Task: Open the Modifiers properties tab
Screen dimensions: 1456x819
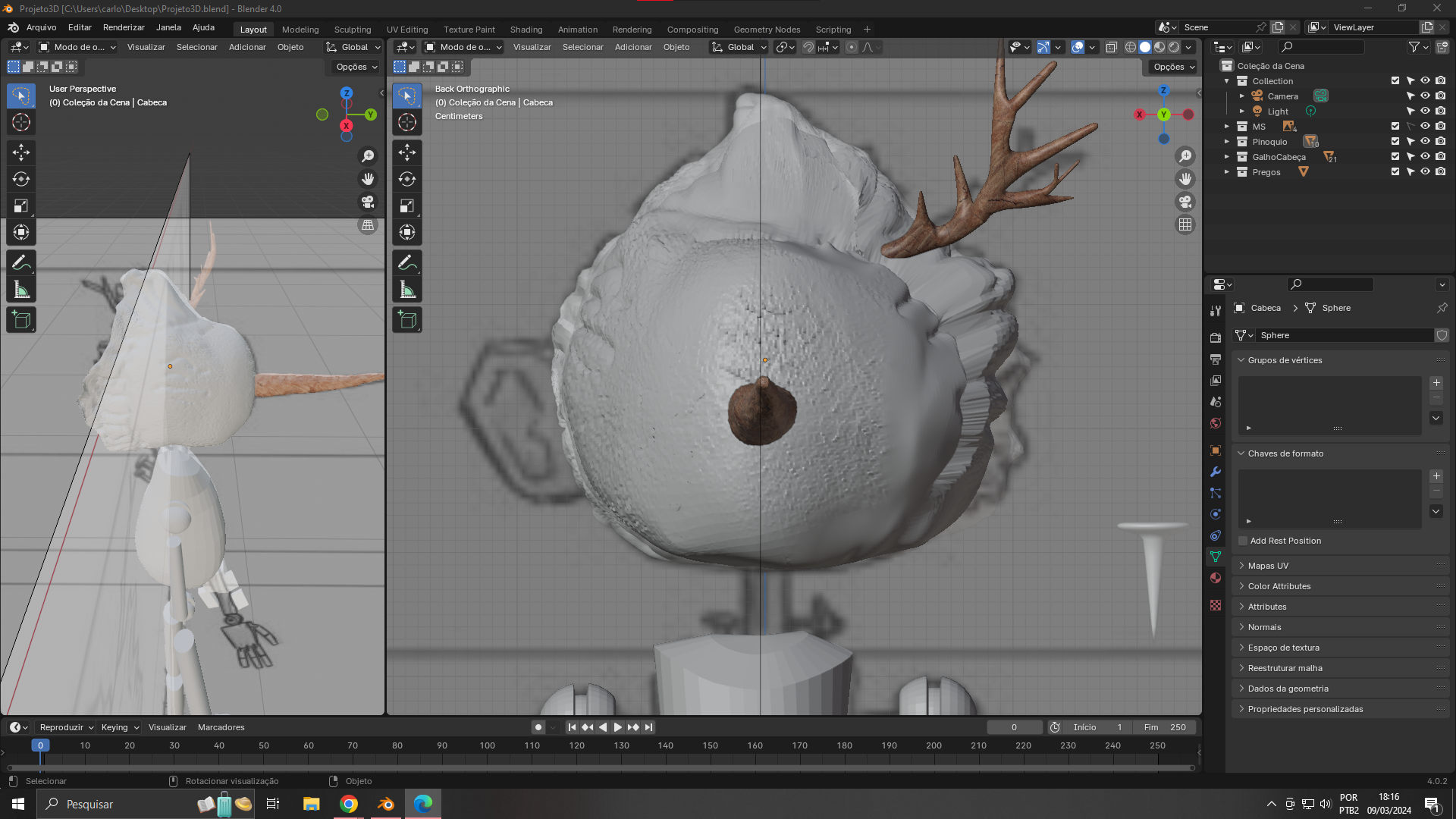Action: click(x=1216, y=472)
